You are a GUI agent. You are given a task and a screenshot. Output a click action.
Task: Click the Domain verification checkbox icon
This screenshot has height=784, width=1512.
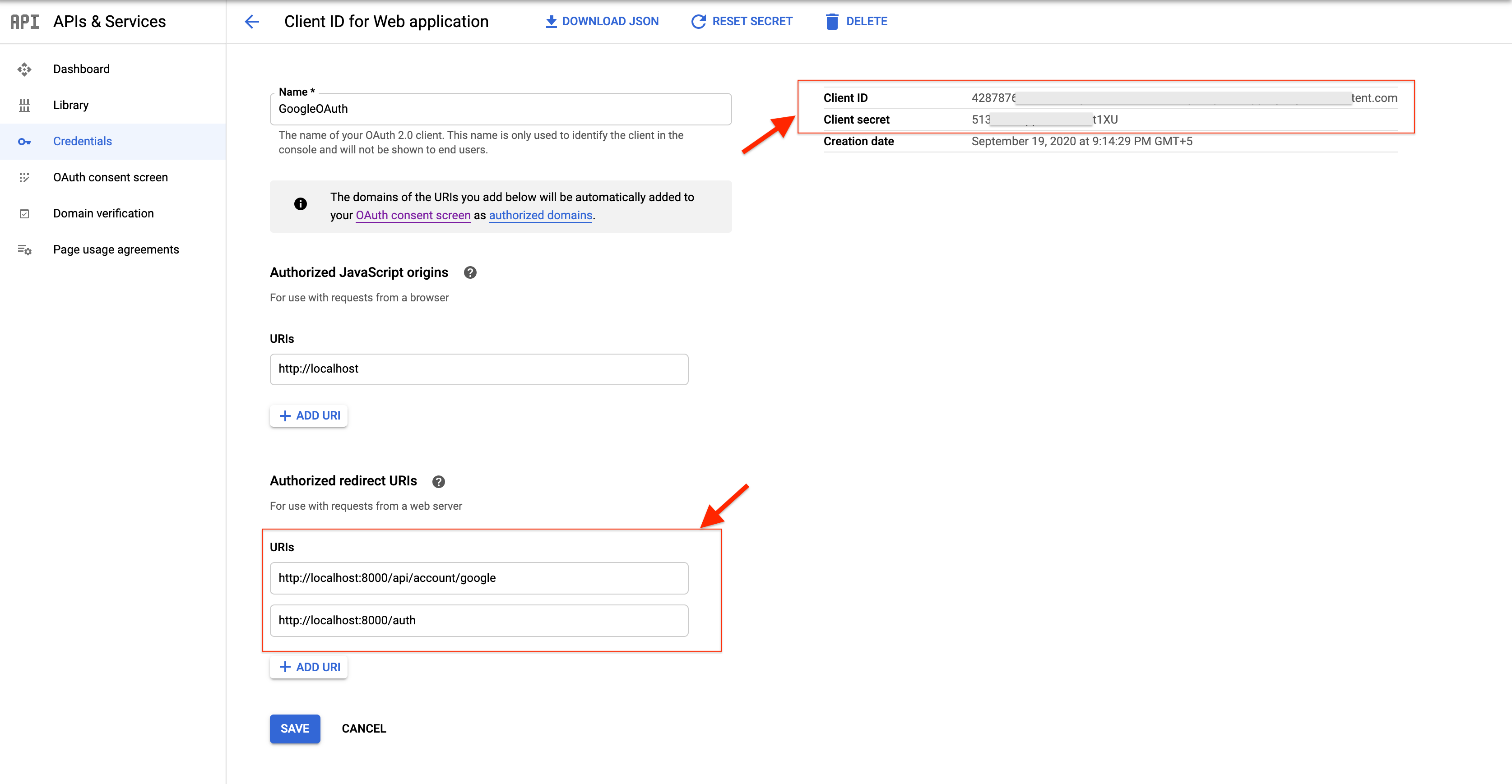tap(24, 214)
